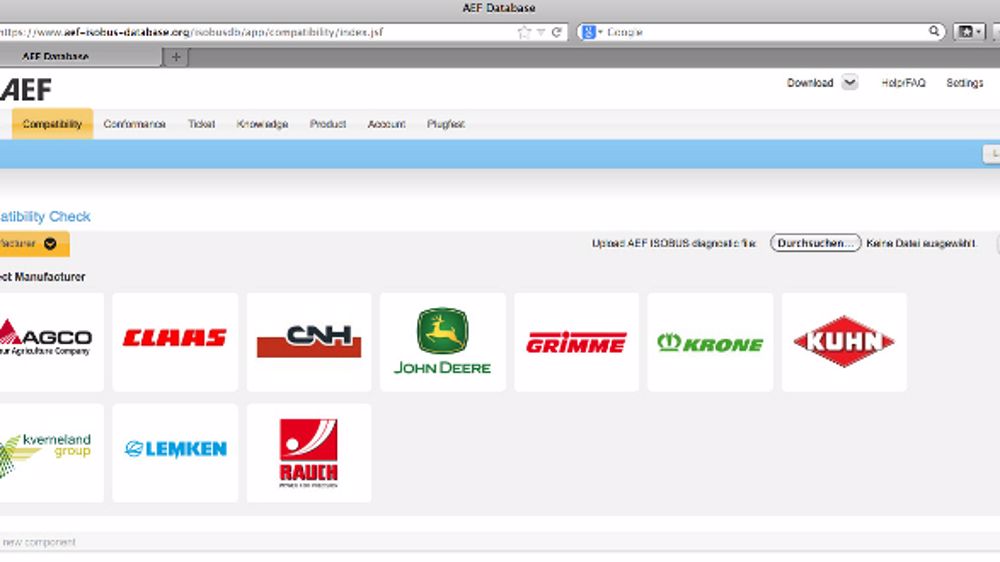
Task: Open the URL history dropdown arrow
Action: pos(541,32)
